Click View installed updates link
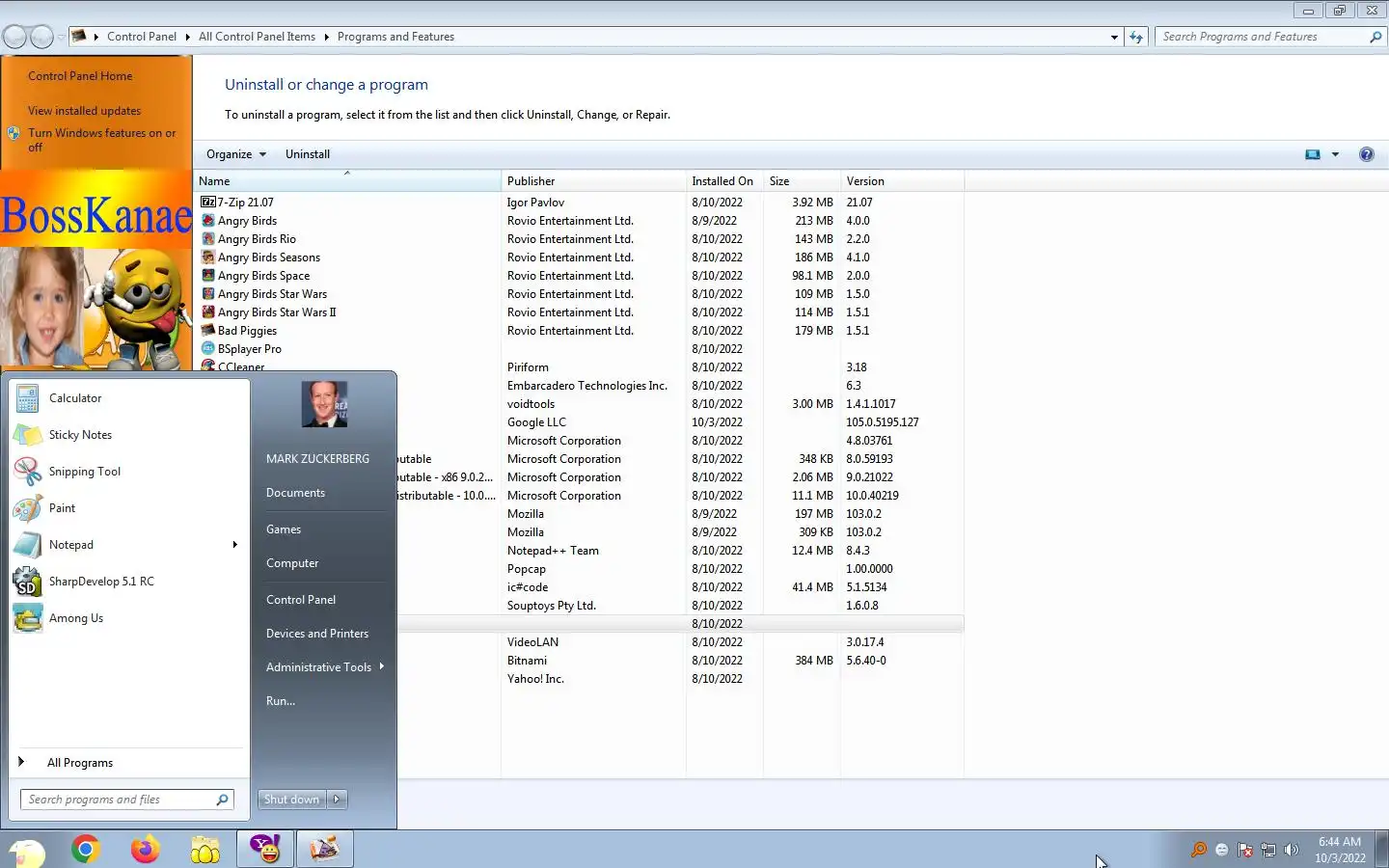This screenshot has height=868, width=1389. 84,111
